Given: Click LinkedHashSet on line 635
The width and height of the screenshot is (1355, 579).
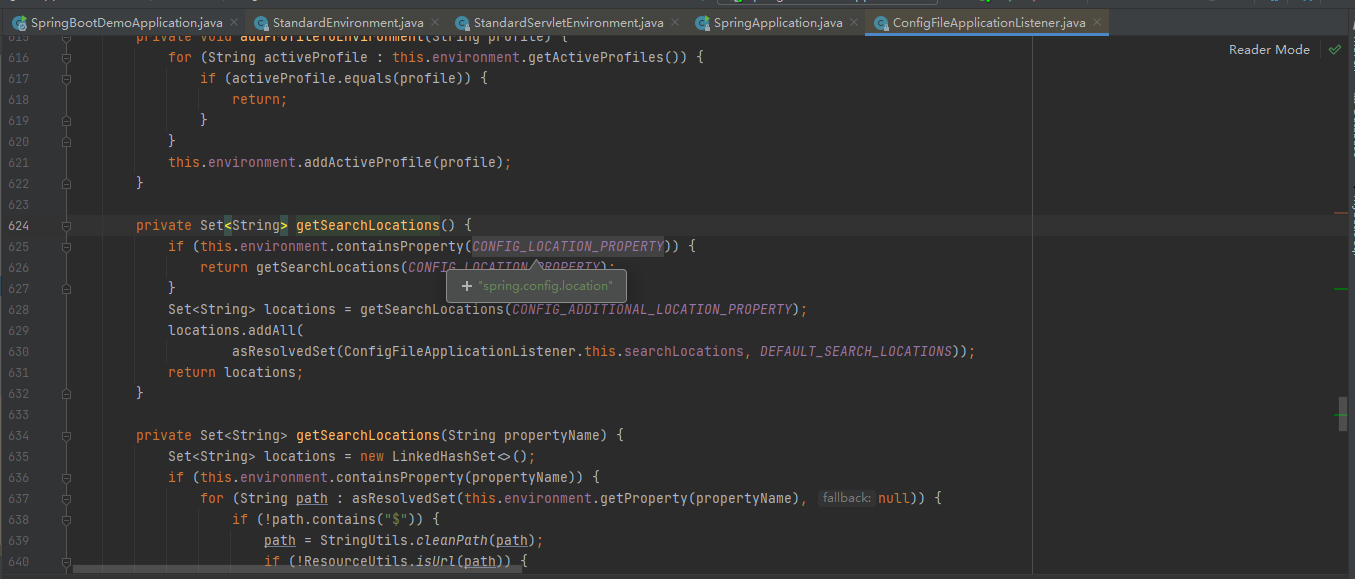Looking at the screenshot, I should tap(444, 456).
